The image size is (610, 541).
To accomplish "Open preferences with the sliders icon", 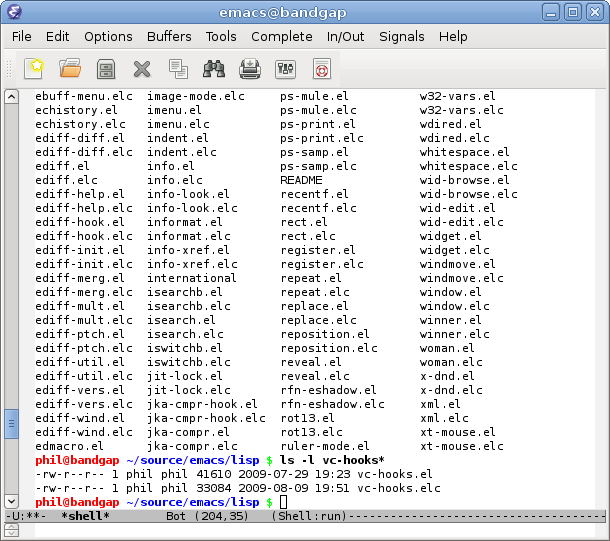I will [x=286, y=69].
